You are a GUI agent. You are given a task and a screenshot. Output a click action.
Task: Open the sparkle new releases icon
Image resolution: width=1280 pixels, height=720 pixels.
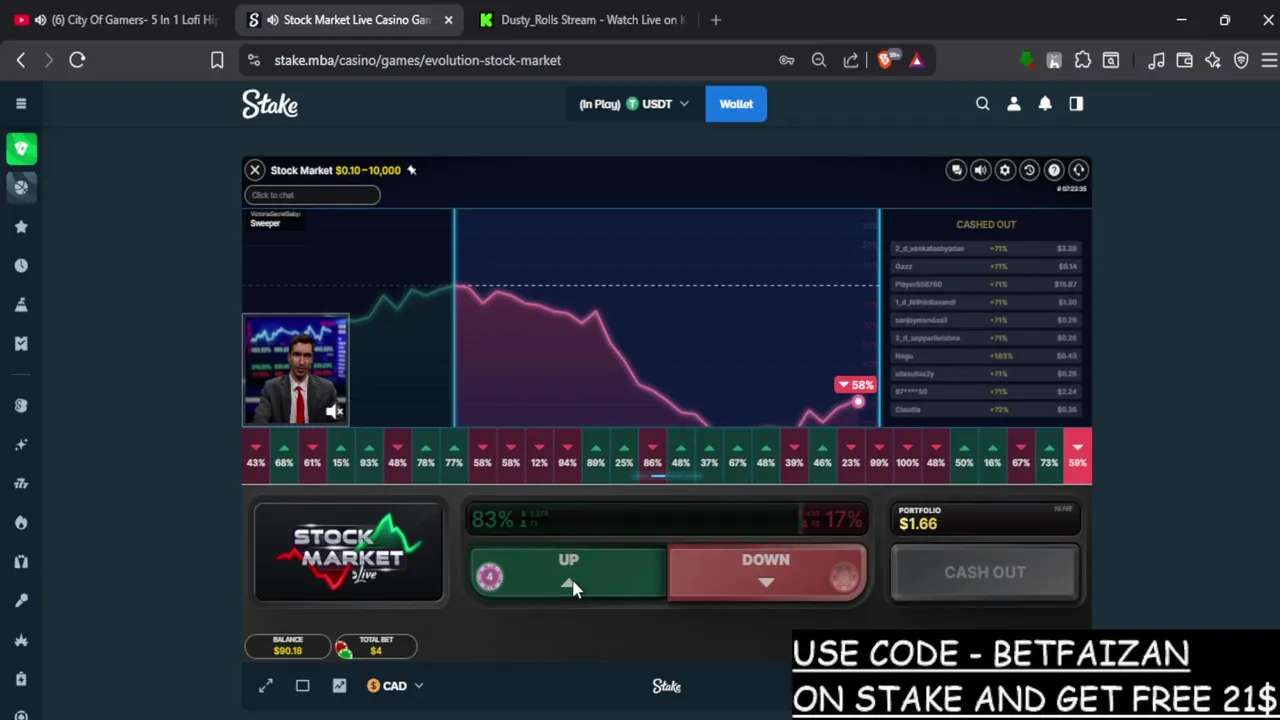click(21, 445)
